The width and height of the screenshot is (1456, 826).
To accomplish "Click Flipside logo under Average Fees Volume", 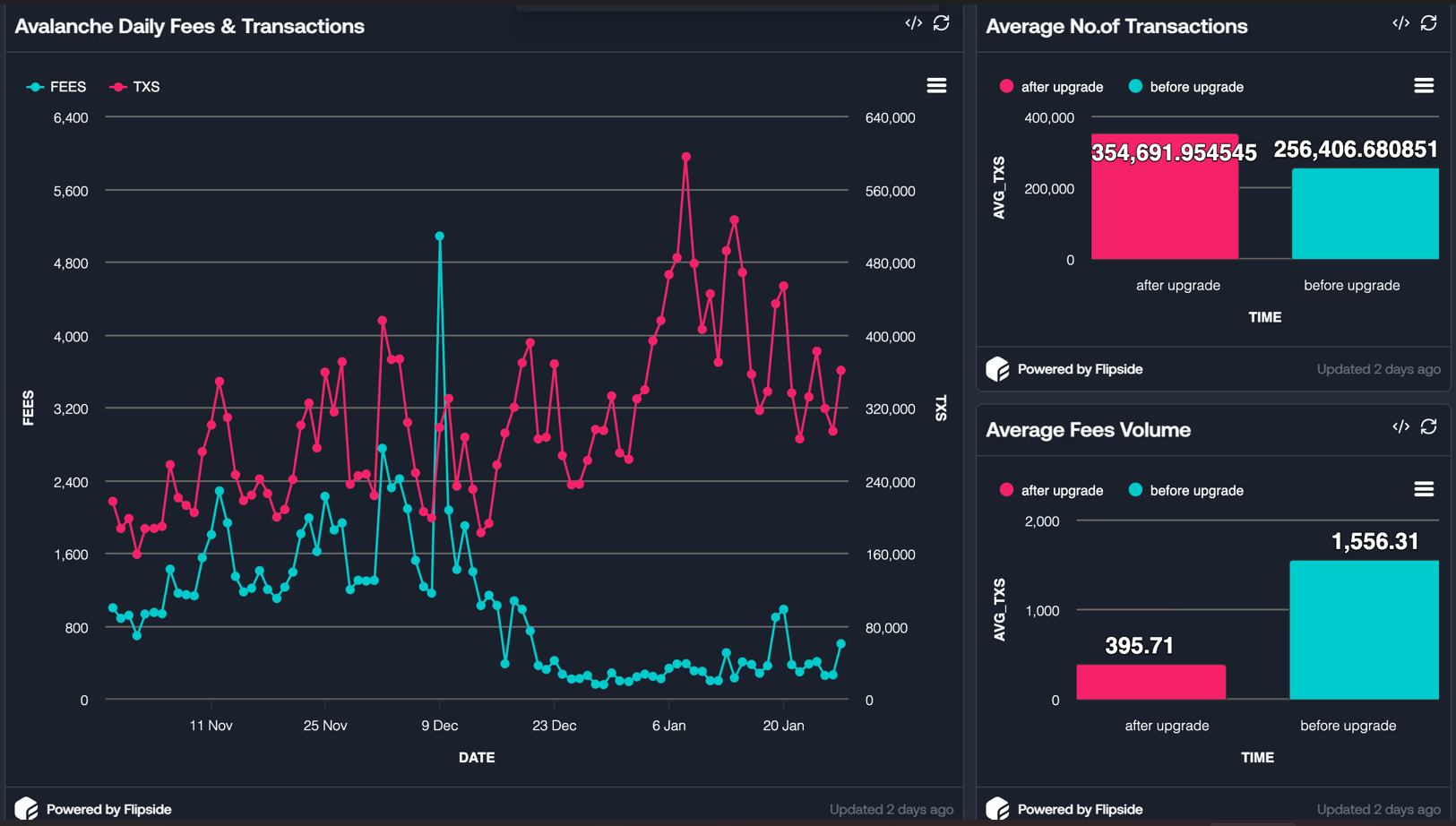I will [x=997, y=809].
